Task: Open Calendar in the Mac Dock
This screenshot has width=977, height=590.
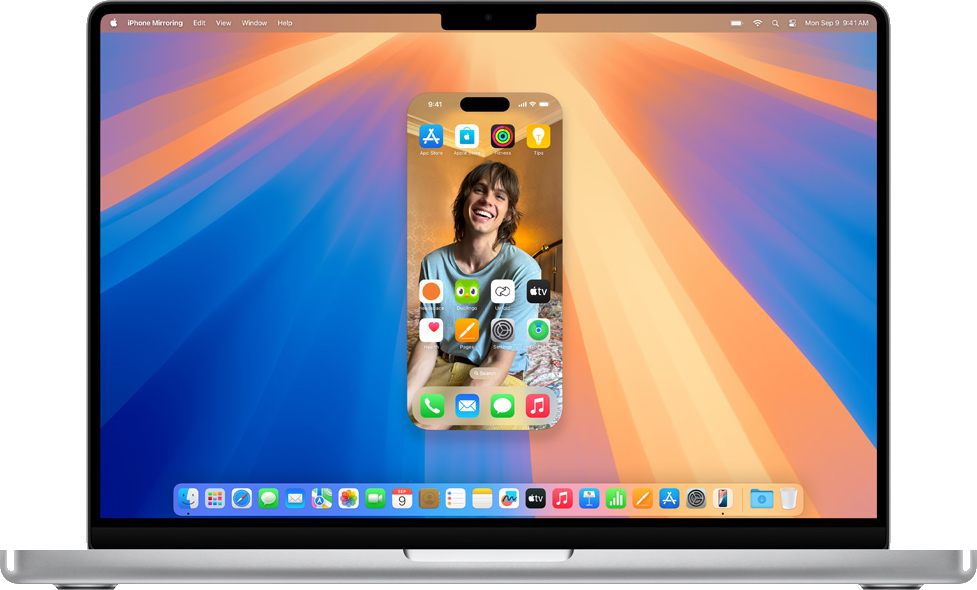Action: pyautogui.click(x=402, y=498)
